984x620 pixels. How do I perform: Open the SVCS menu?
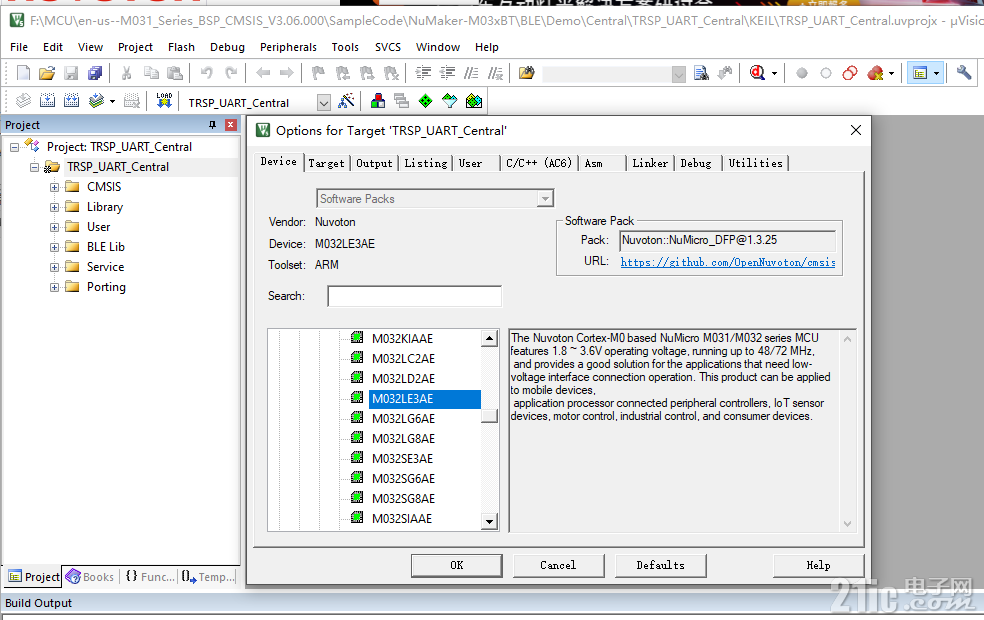click(388, 47)
